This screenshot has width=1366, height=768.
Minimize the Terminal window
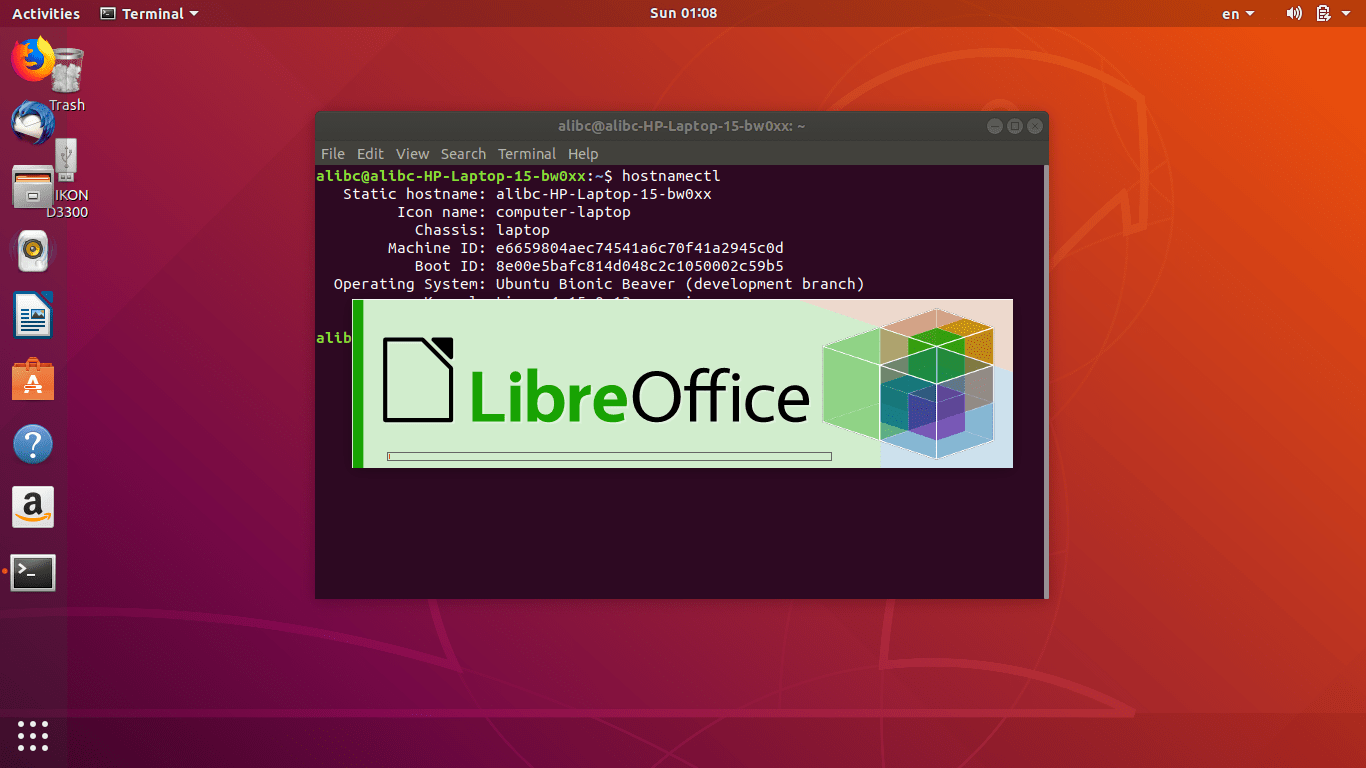pos(994,126)
